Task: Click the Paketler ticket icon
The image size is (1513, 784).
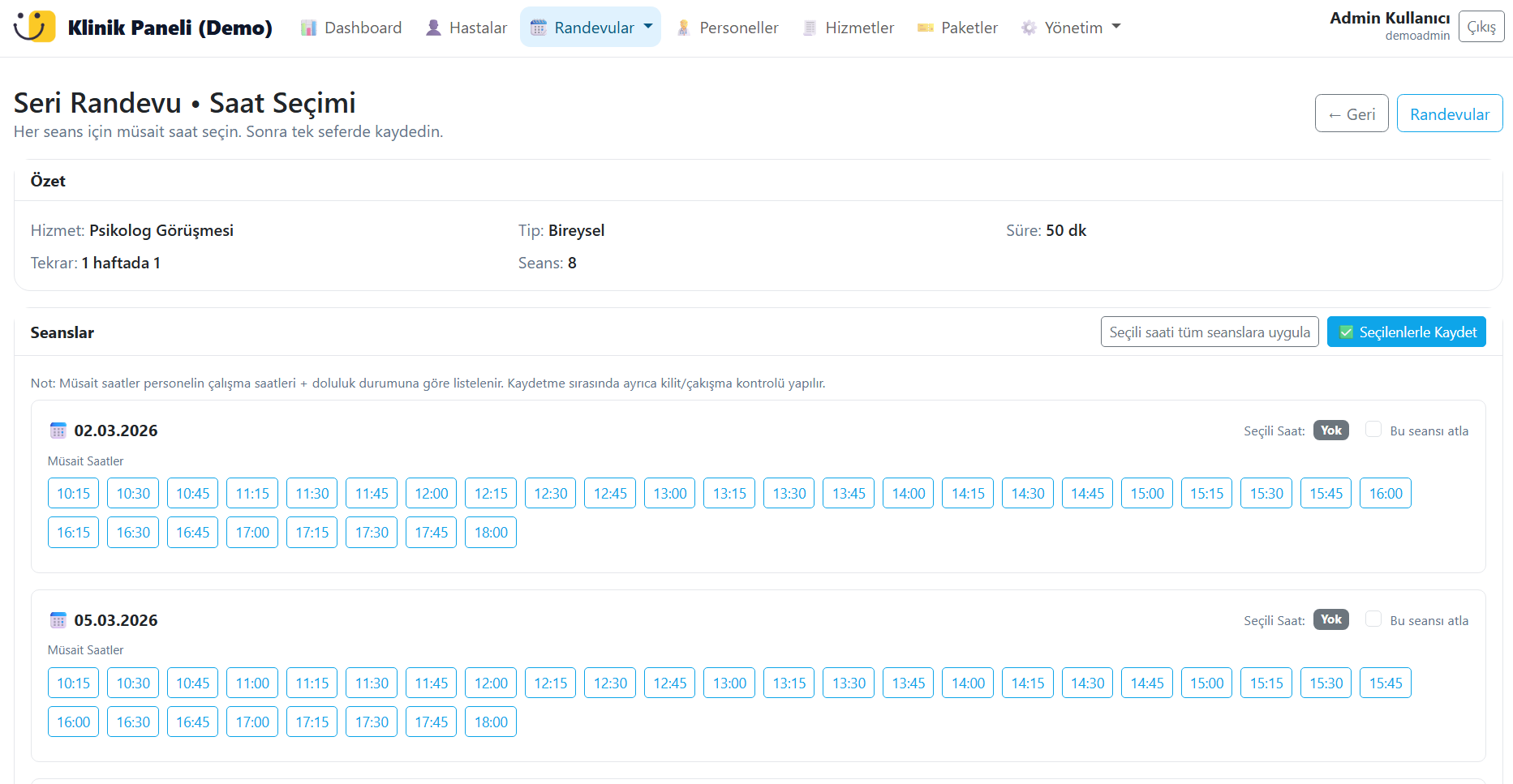Action: pyautogui.click(x=926, y=28)
